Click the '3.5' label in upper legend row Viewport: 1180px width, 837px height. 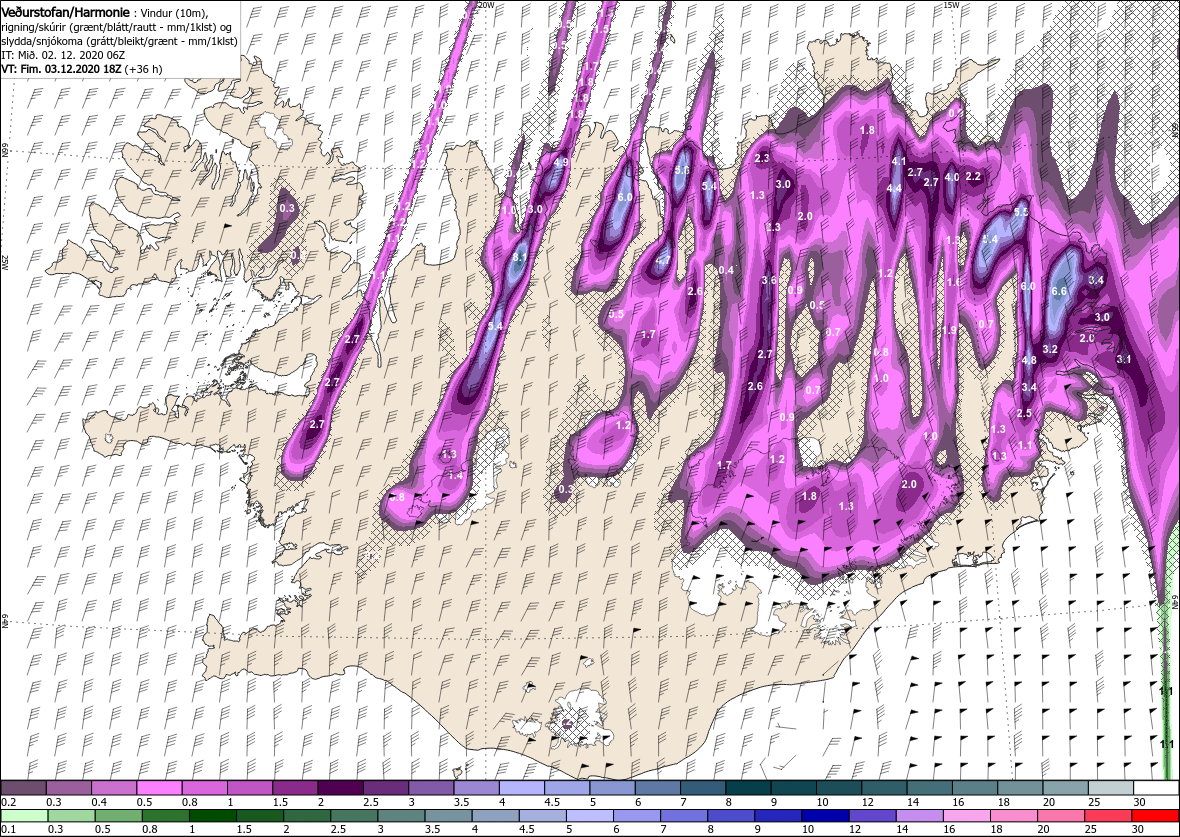point(462,802)
